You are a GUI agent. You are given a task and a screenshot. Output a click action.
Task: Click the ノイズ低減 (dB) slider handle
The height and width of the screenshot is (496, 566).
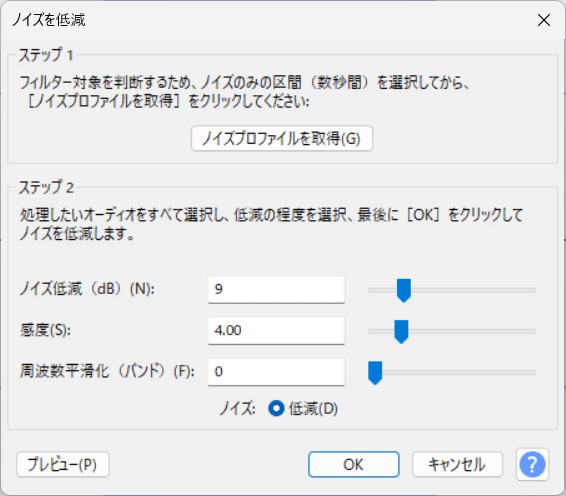tap(404, 290)
